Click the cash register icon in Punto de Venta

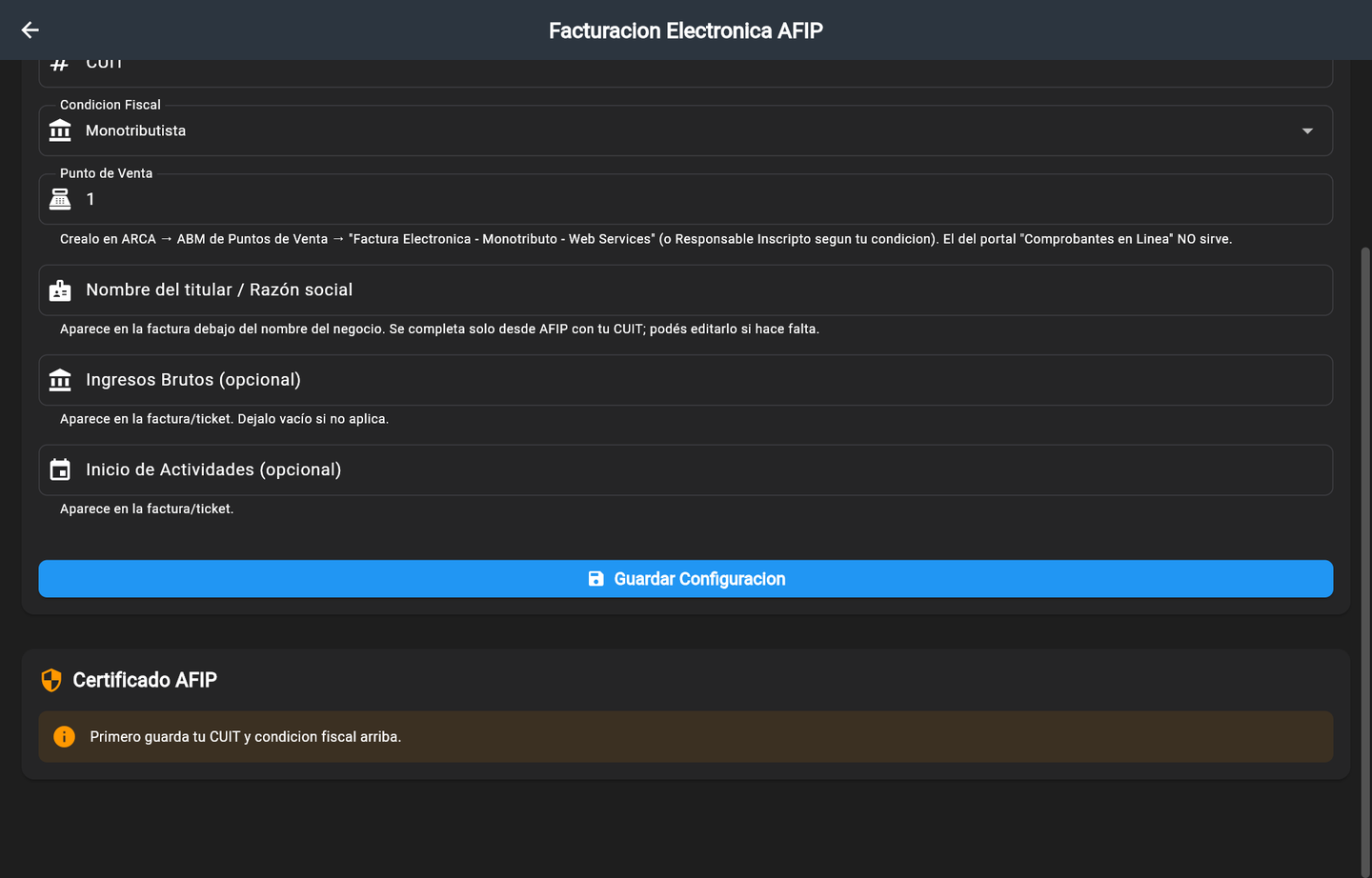(60, 199)
